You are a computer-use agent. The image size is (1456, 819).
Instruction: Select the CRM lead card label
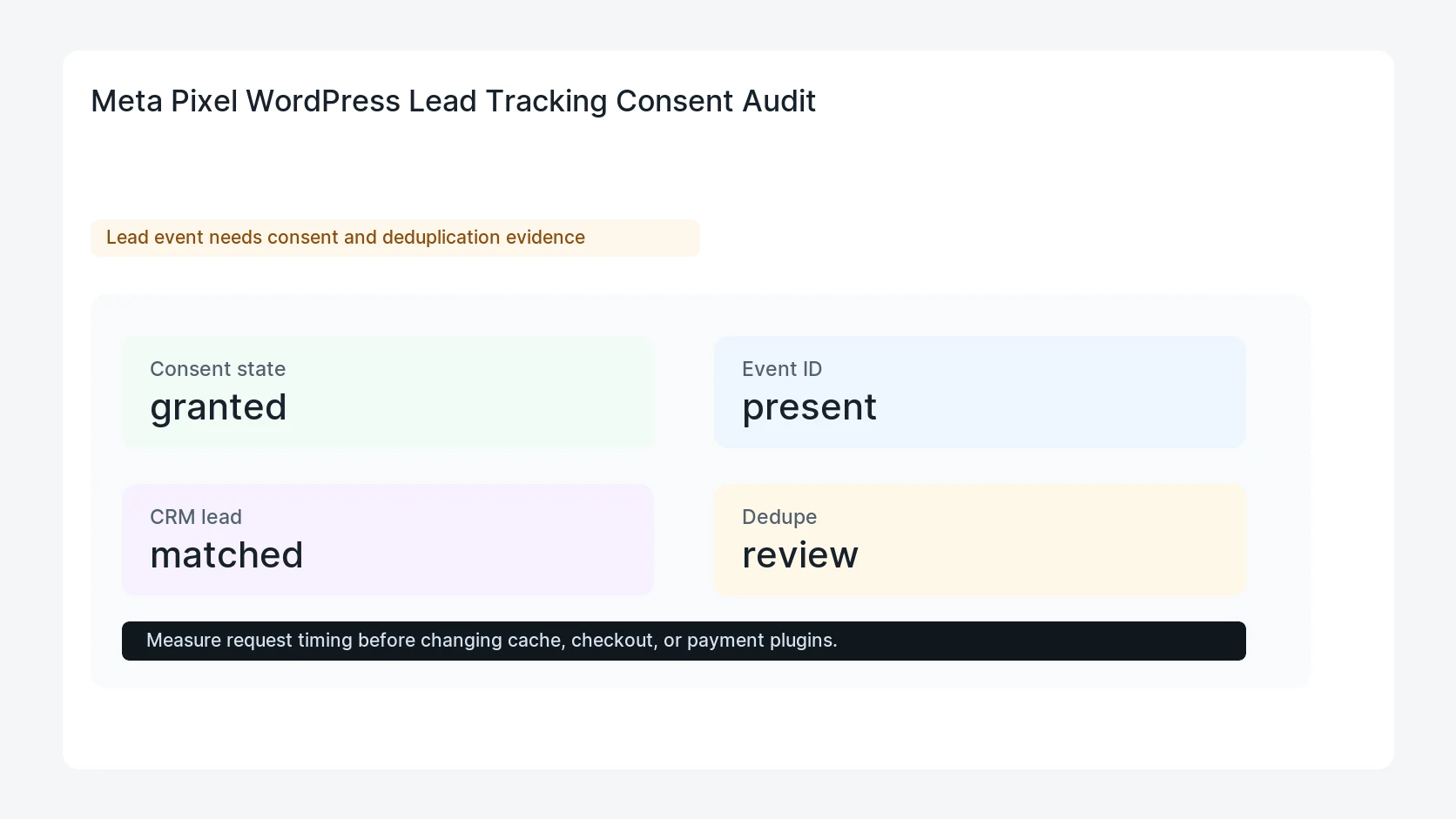[x=196, y=517]
